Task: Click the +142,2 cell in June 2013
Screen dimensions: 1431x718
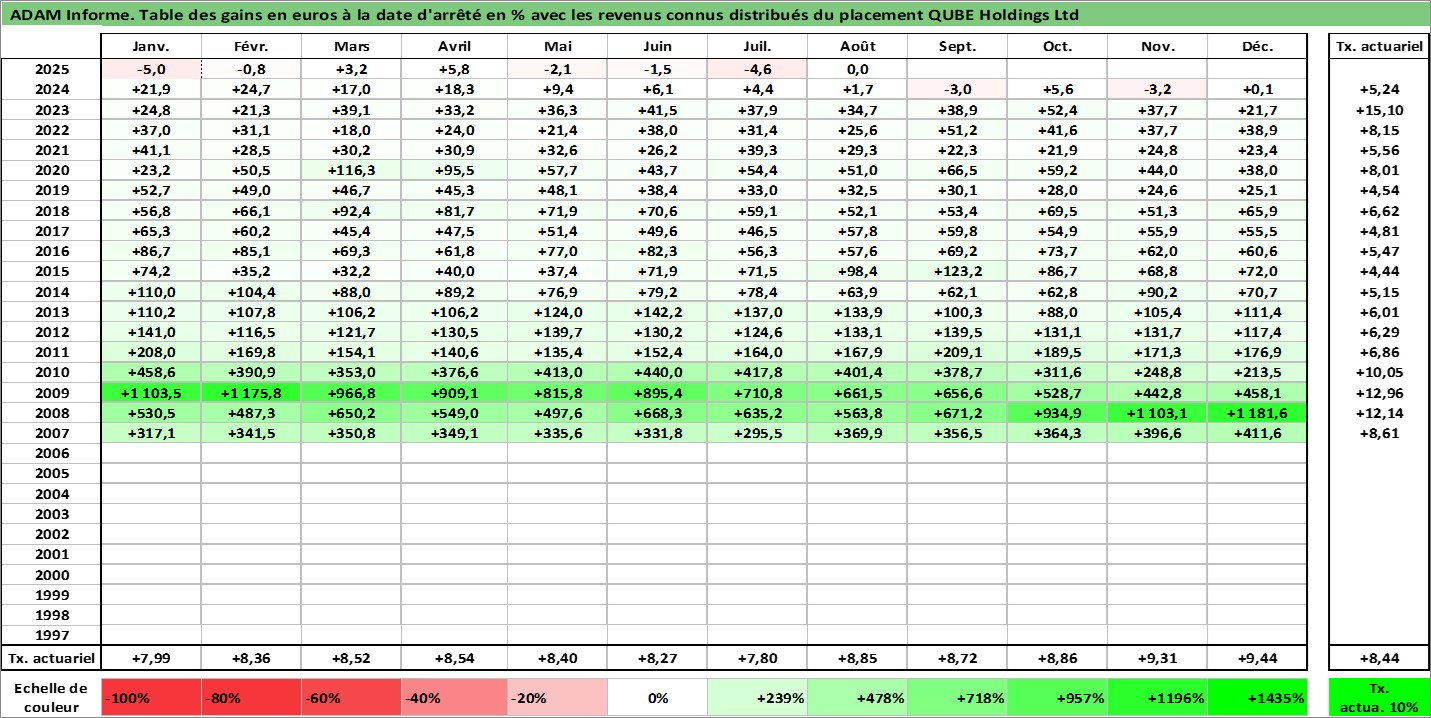Action: pos(657,311)
